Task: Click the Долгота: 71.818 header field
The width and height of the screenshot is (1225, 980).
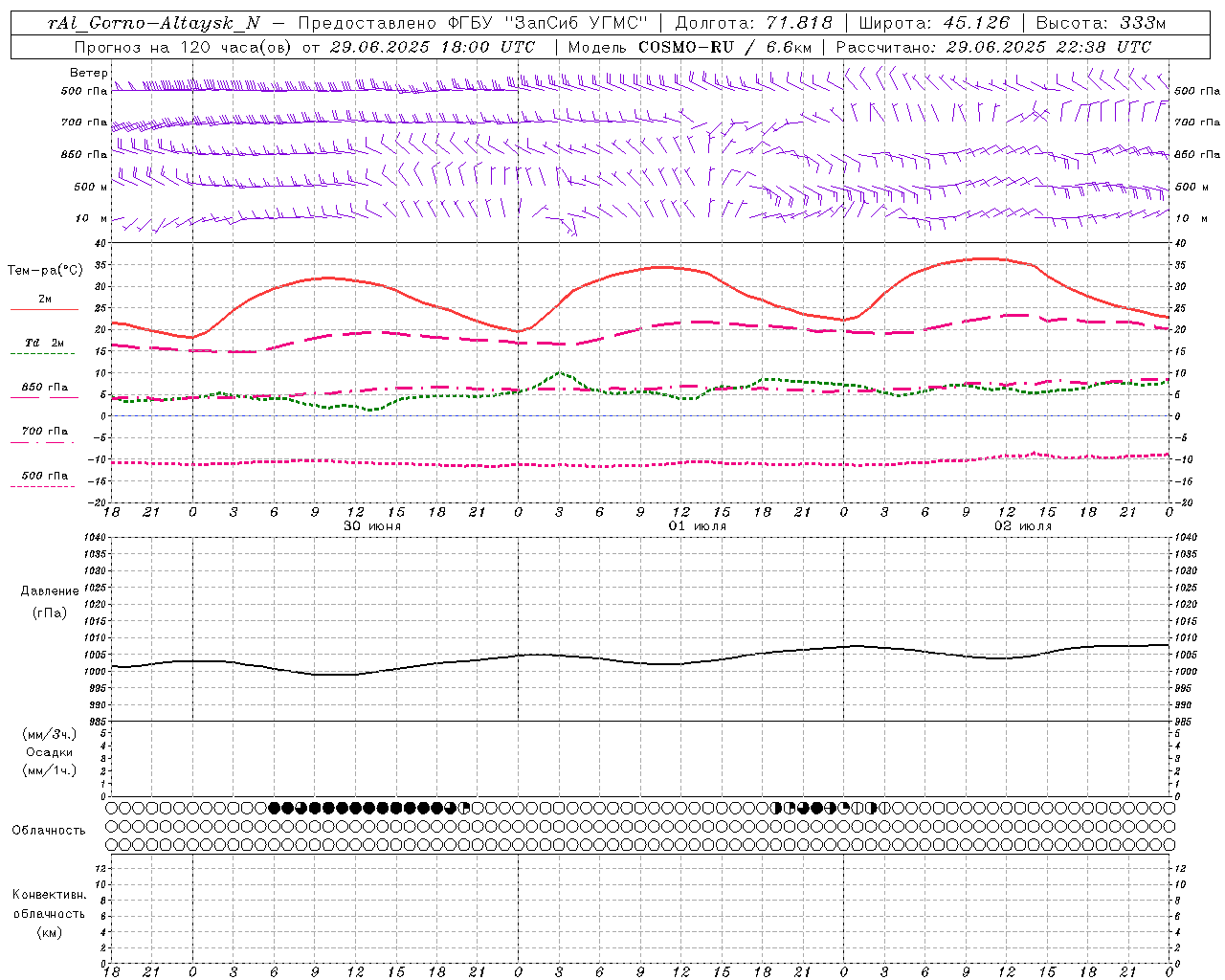Action: [754, 24]
